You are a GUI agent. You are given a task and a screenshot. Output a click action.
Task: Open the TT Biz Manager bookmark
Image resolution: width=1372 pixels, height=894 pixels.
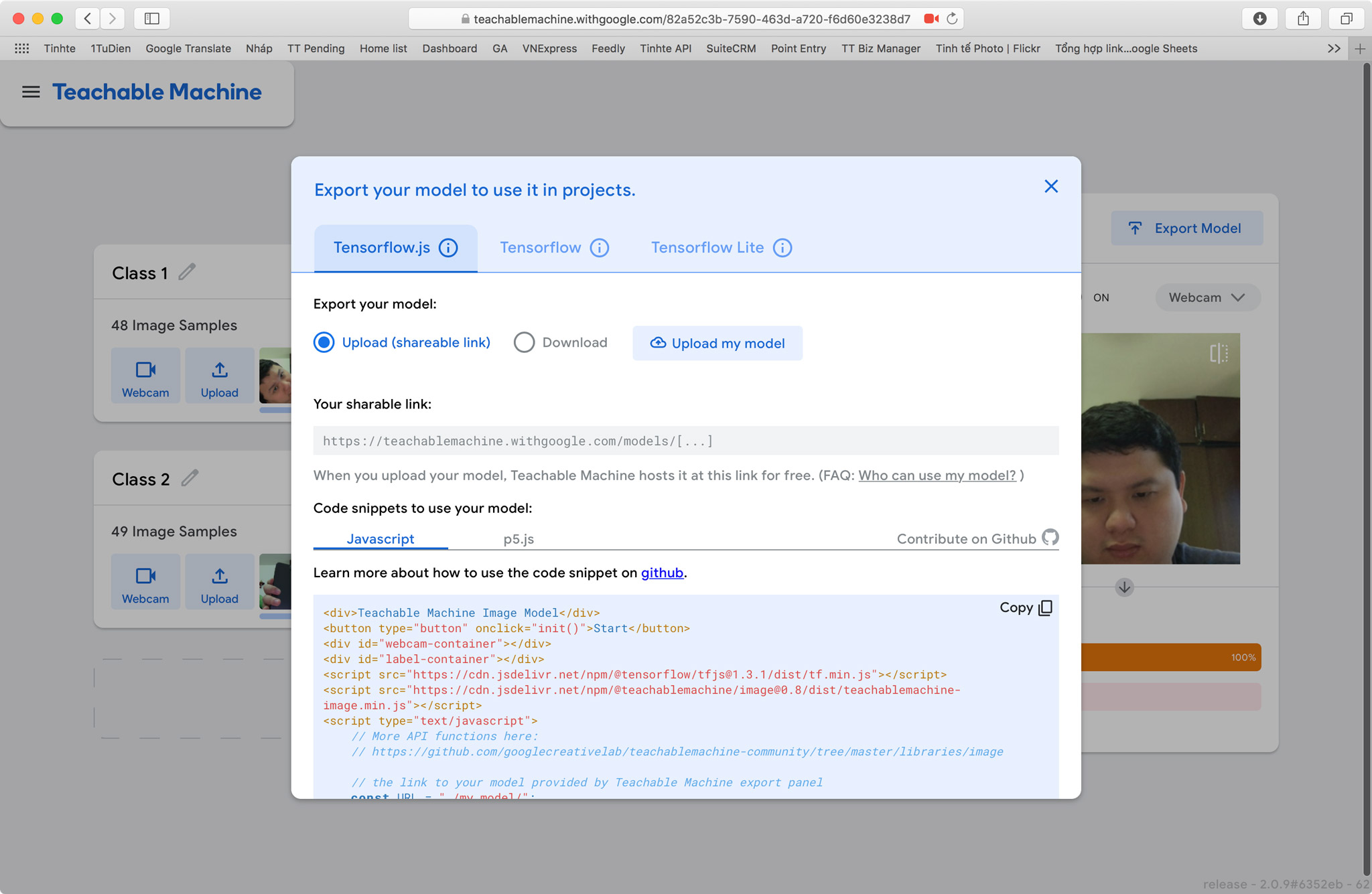881,49
